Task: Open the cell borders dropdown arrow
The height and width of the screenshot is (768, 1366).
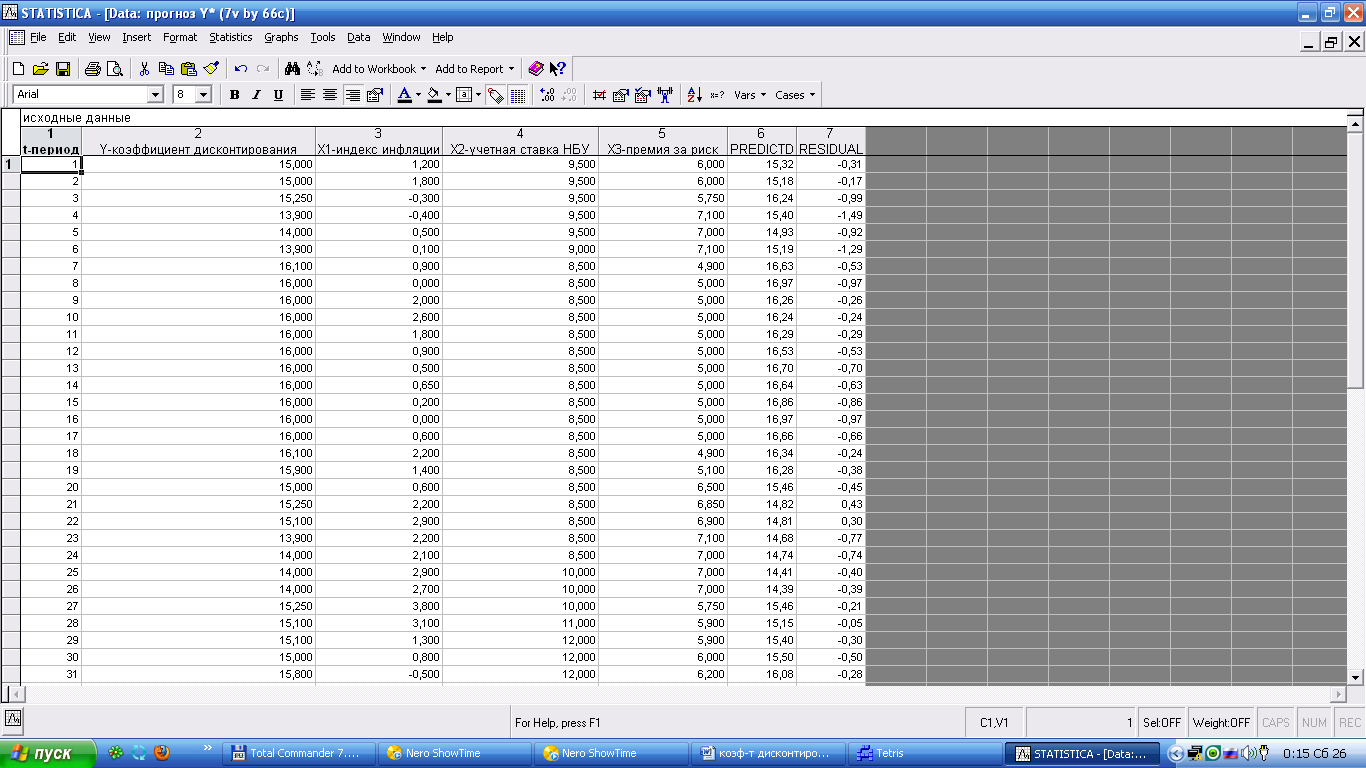Action: coord(478,95)
